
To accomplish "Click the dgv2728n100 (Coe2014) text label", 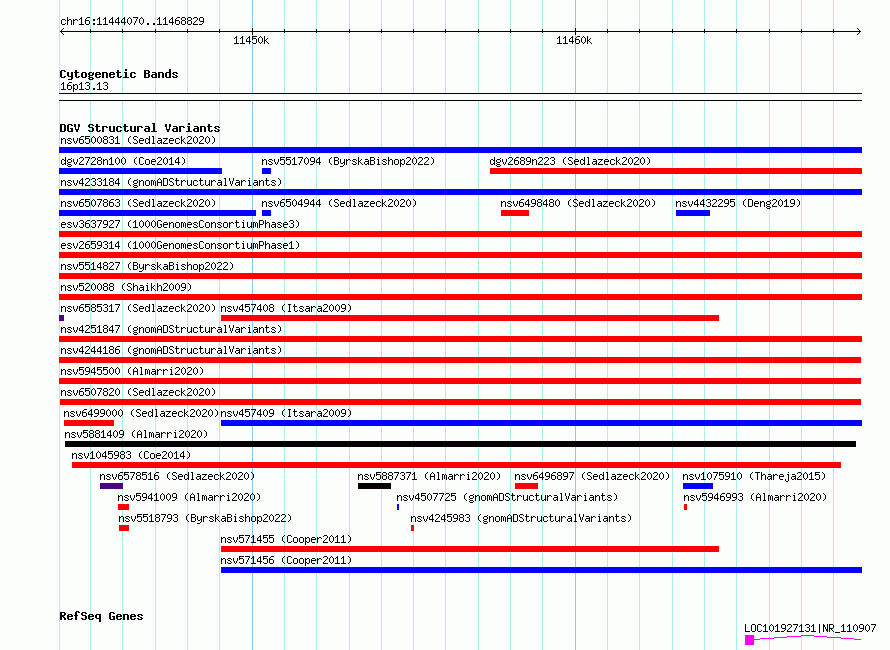I will [x=123, y=161].
